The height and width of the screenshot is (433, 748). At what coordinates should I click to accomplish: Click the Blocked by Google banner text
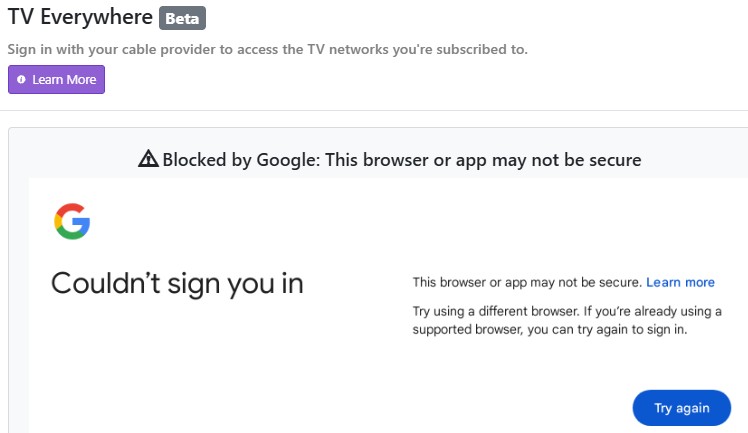click(401, 159)
